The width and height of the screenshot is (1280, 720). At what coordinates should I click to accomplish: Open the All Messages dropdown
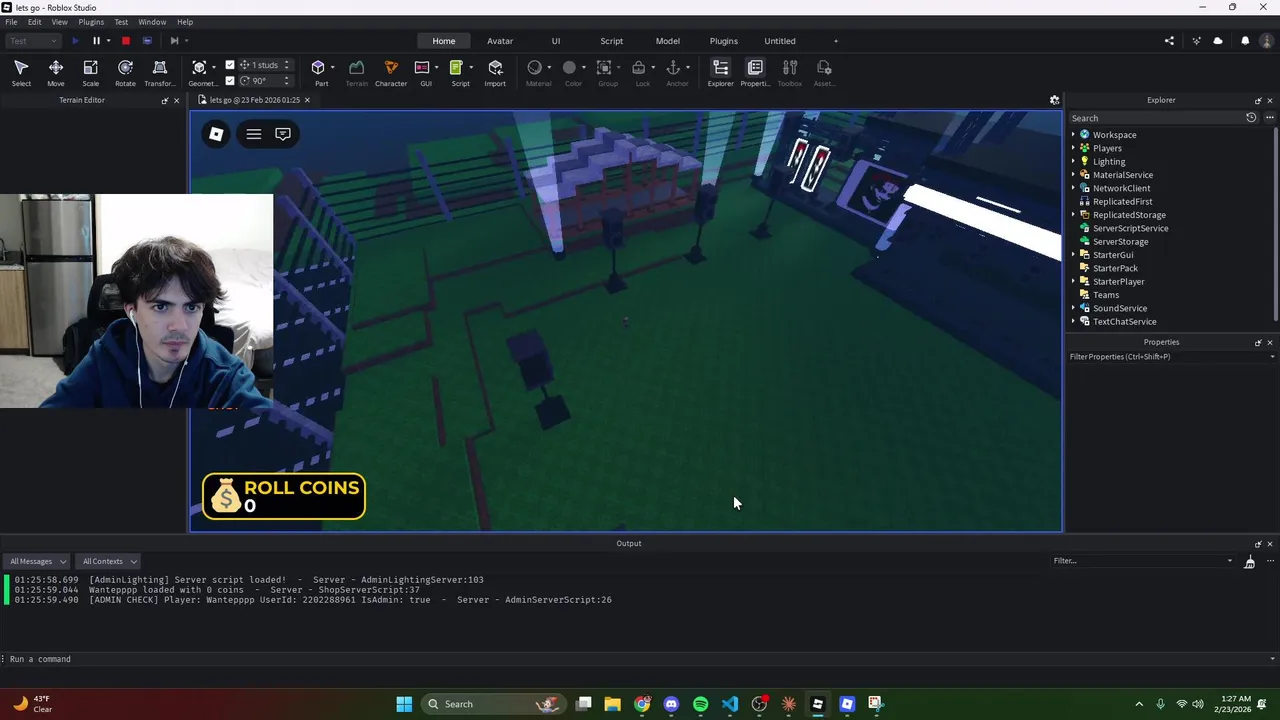tap(38, 561)
